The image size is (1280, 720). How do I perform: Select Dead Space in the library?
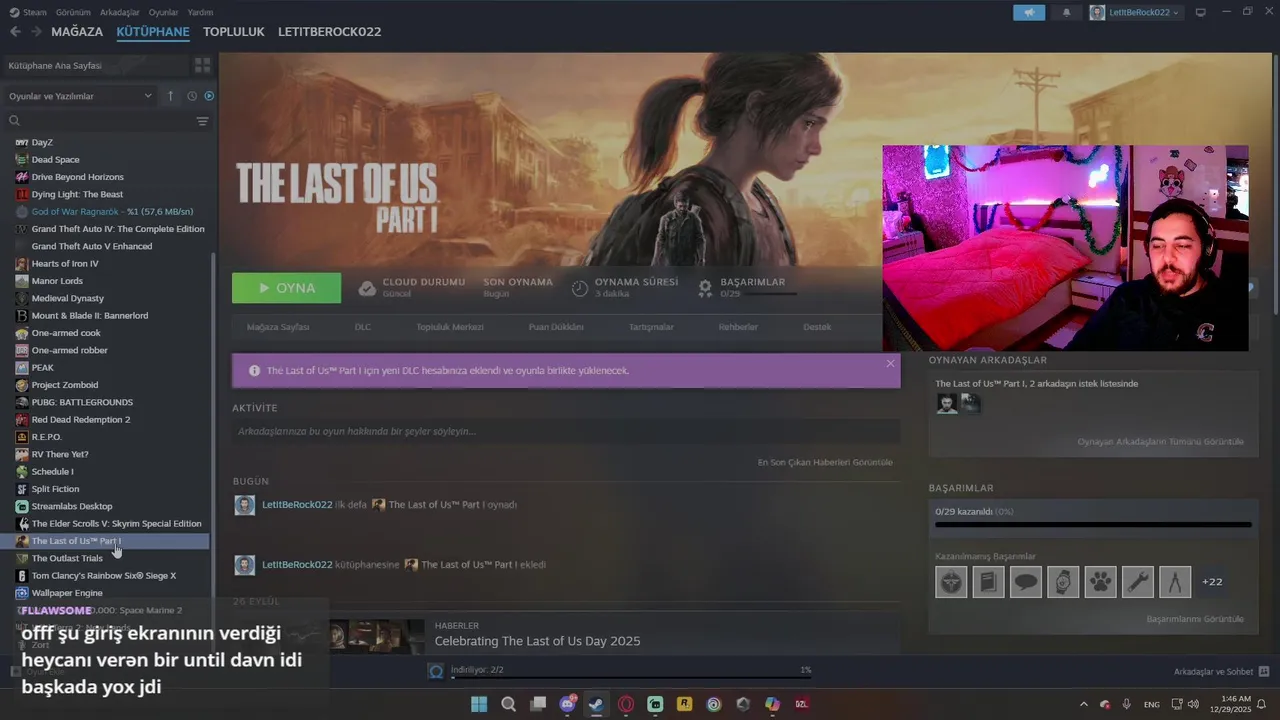click(55, 159)
